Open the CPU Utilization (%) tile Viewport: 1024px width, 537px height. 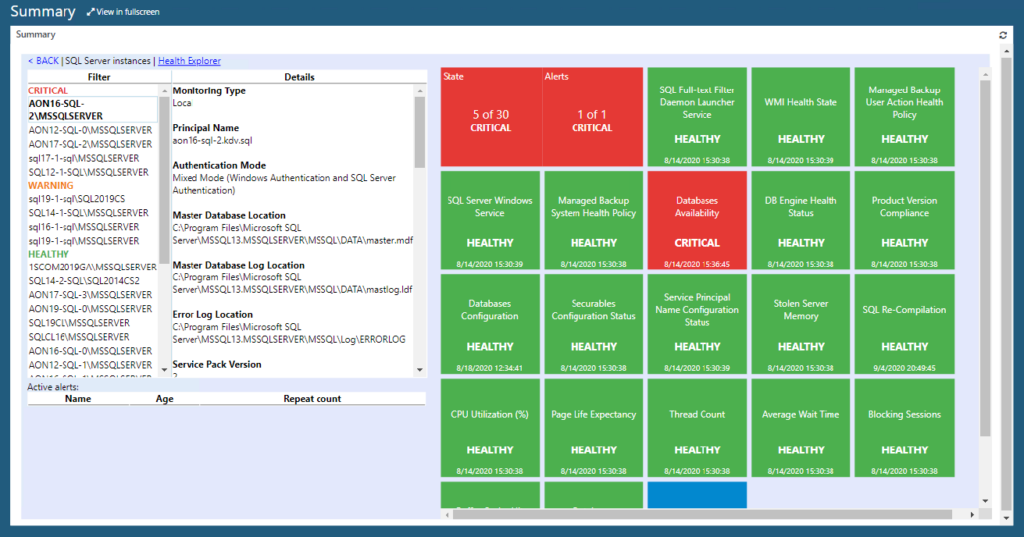coord(490,428)
